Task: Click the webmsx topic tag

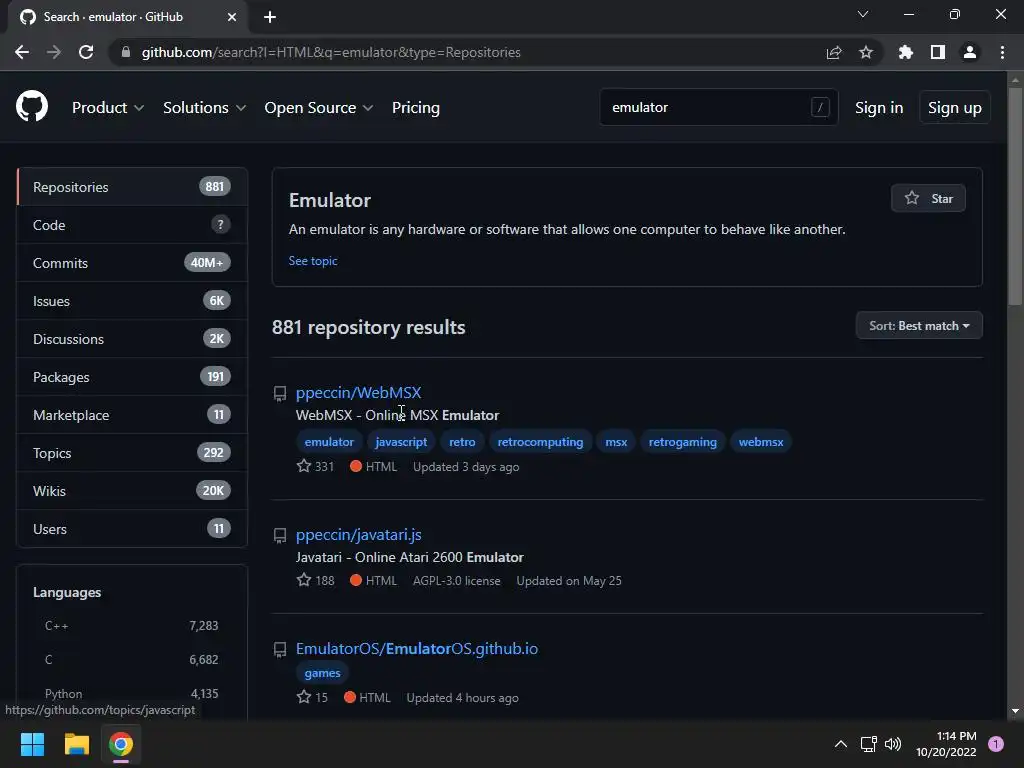Action: pos(761,442)
